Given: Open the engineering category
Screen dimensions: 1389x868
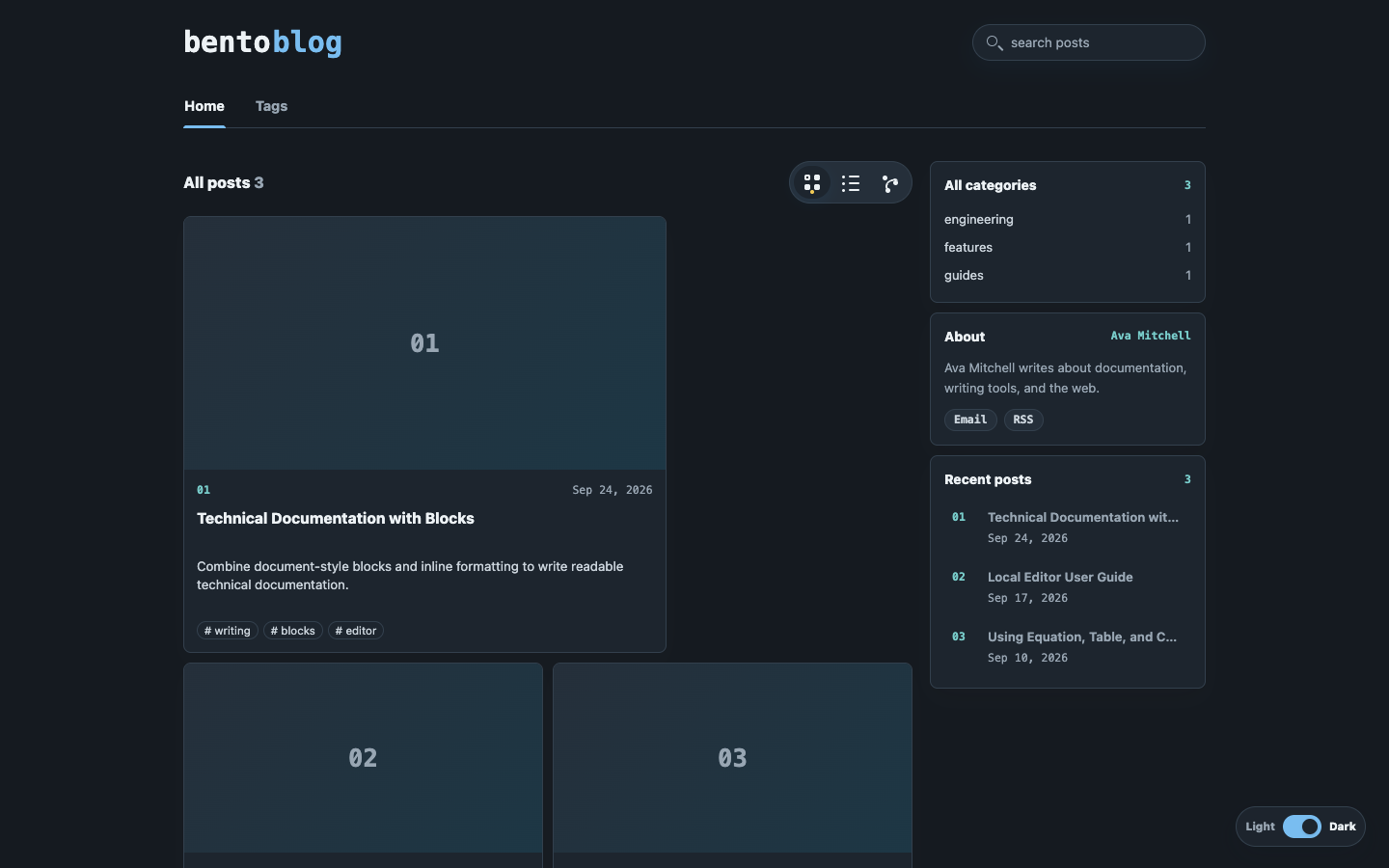Looking at the screenshot, I should 1068,219.
